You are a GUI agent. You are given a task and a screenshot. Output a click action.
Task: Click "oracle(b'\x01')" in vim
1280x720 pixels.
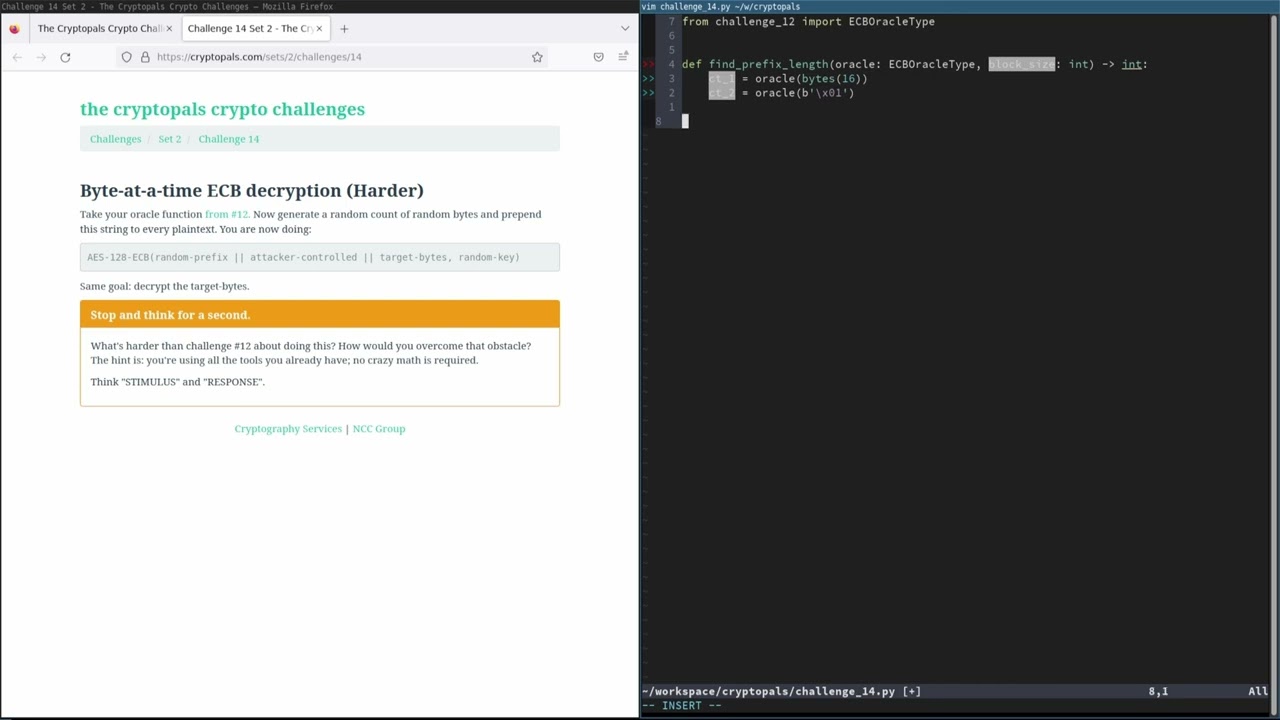click(805, 93)
